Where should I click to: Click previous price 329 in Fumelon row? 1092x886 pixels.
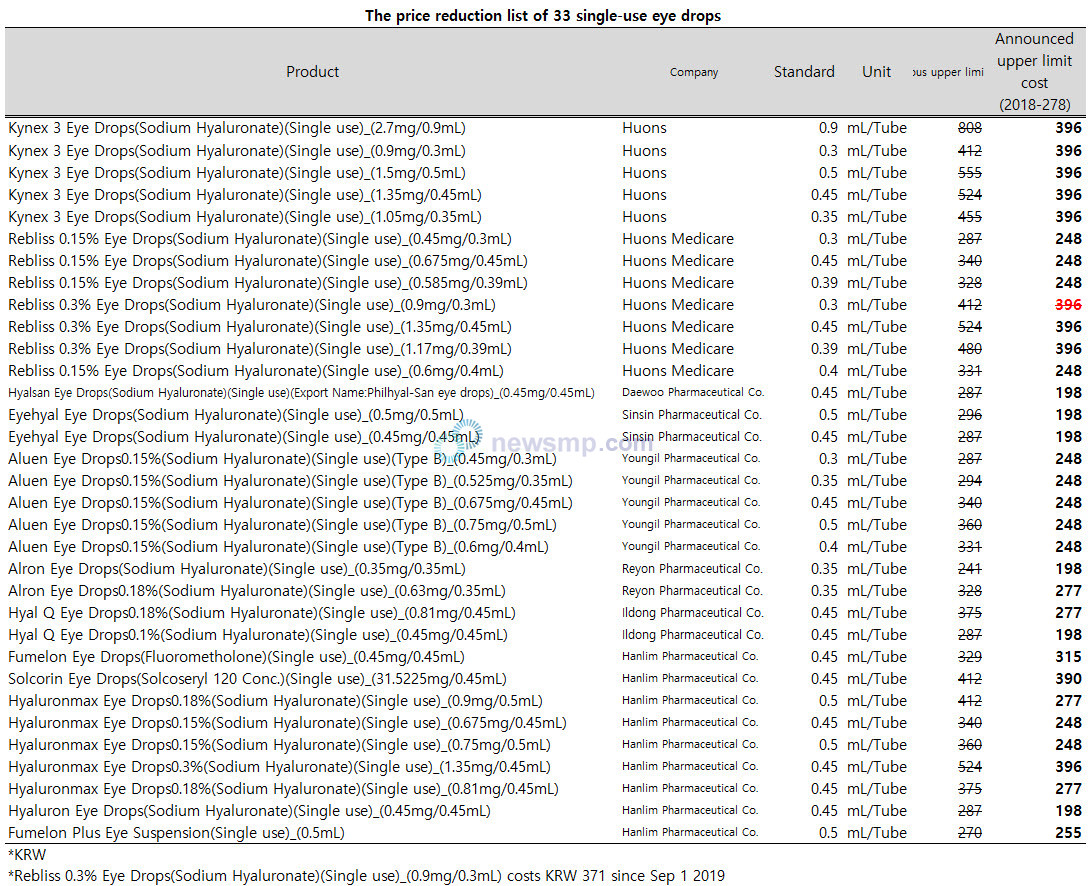969,658
